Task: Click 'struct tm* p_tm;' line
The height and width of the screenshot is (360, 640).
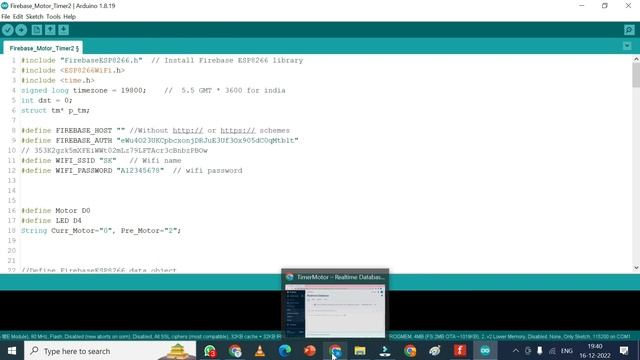Action: (x=56, y=111)
